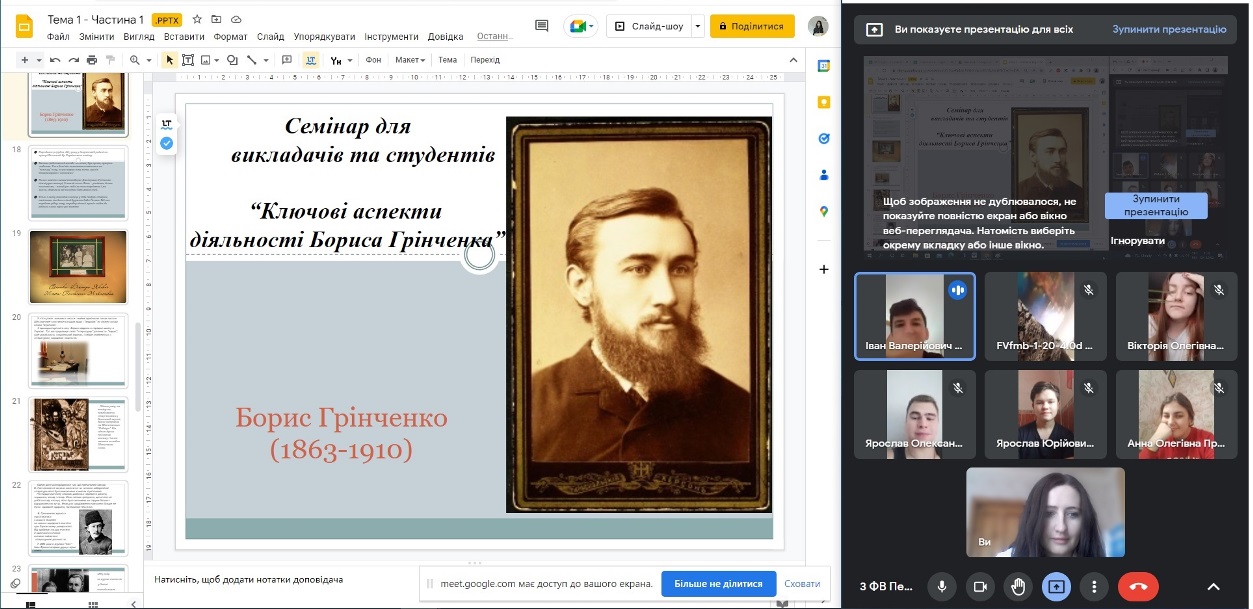The height and width of the screenshot is (609, 1253).
Task: Toggle the microphone in Meet
Action: coord(941,587)
